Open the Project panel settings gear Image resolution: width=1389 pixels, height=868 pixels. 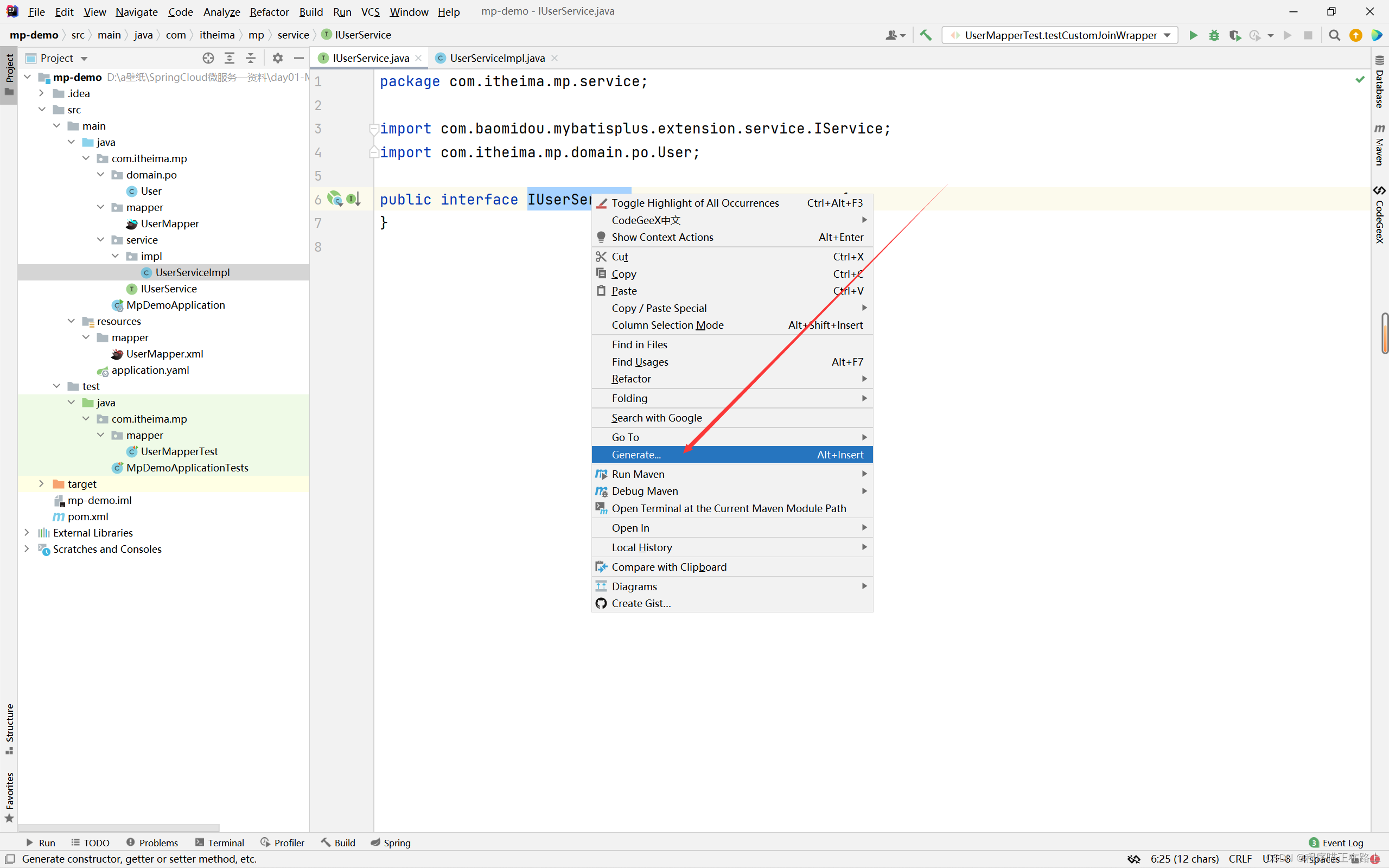278,58
